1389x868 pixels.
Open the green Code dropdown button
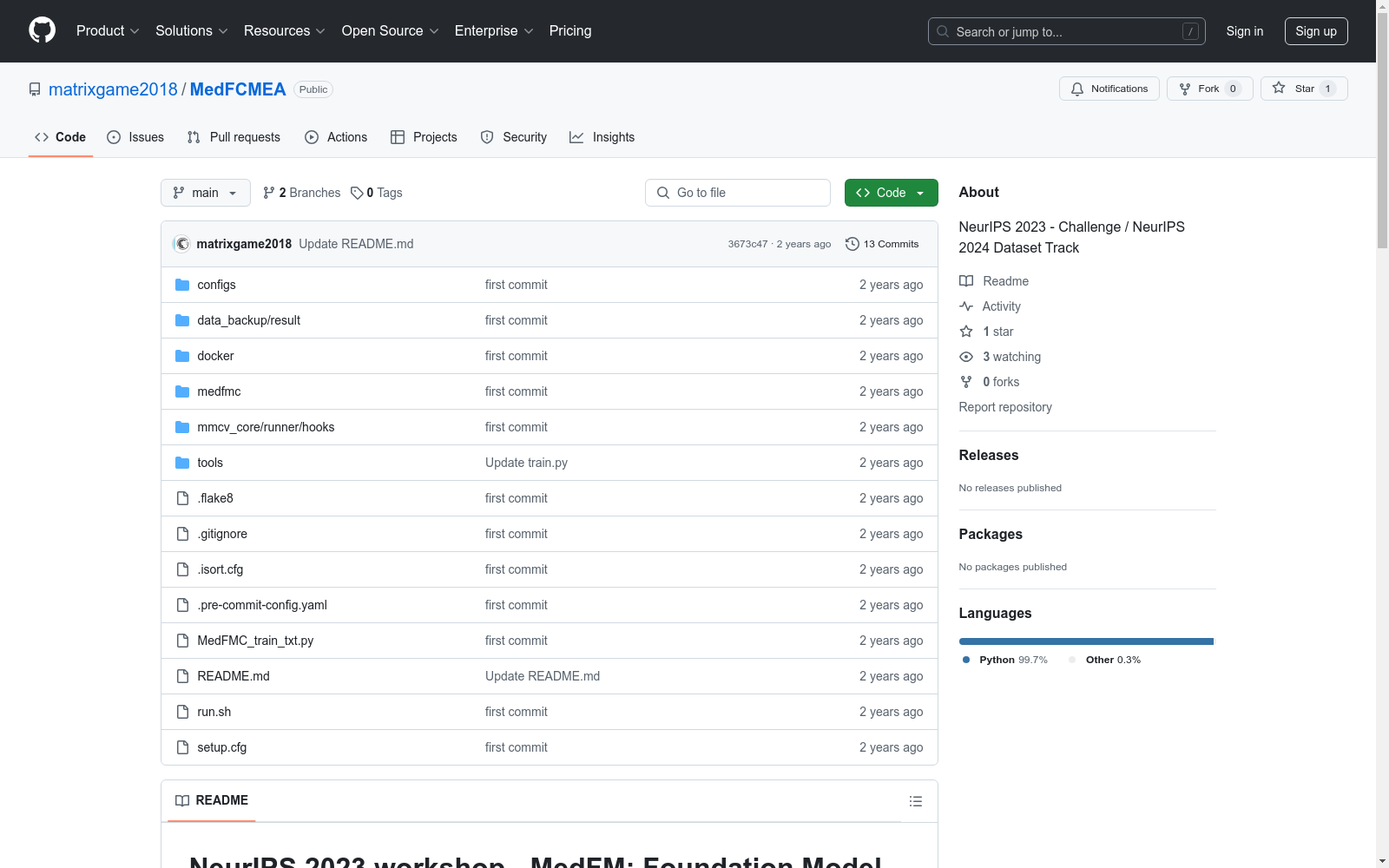(891, 193)
